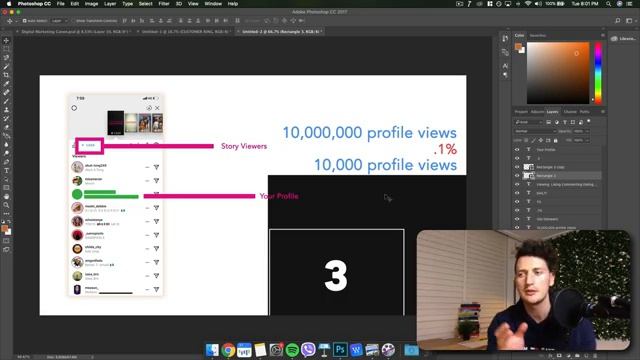640x360 pixels.
Task: Select the Horizontal Type tool
Action: pyautogui.click(x=6, y=171)
